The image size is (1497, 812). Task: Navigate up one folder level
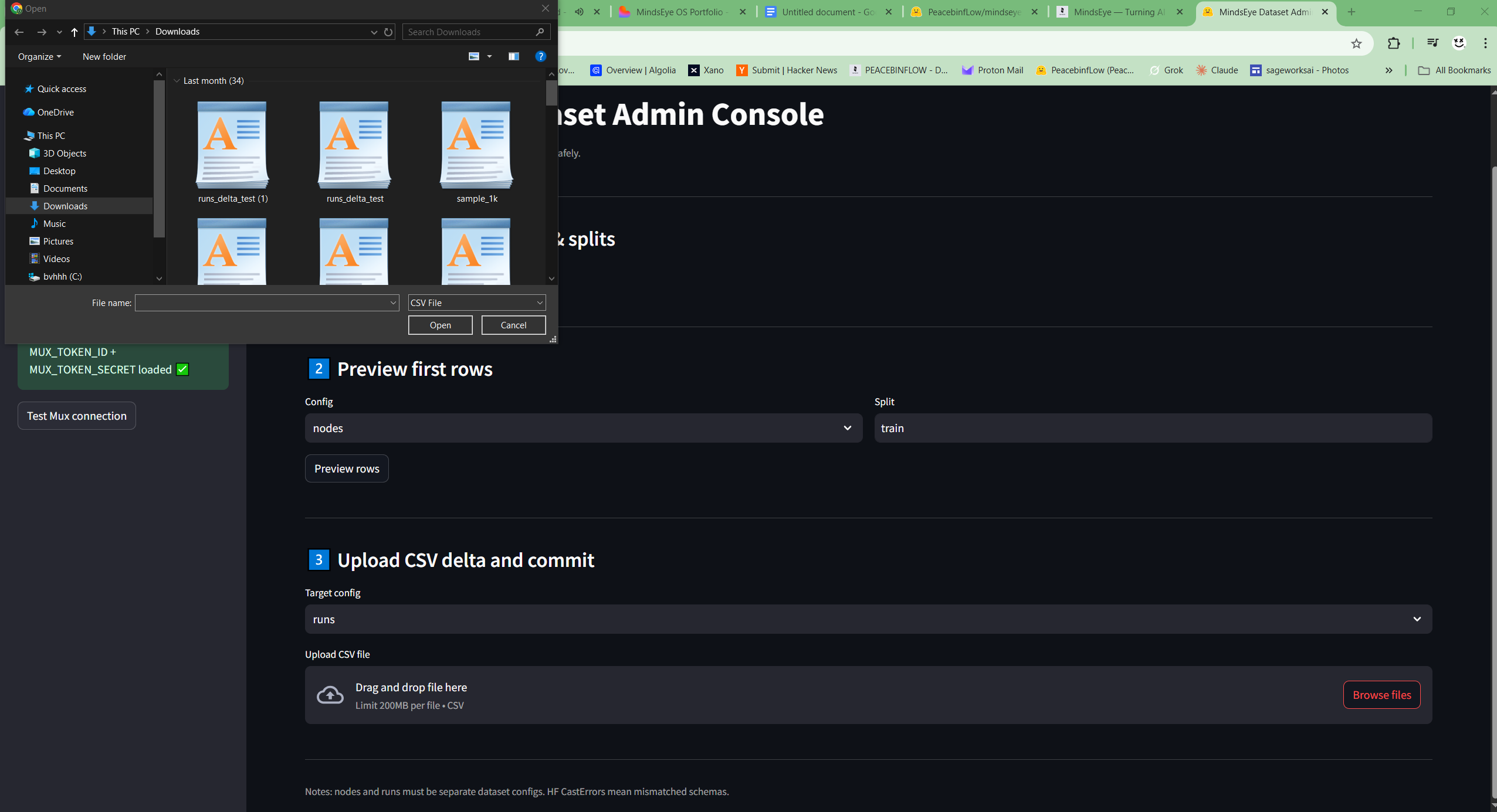75,32
